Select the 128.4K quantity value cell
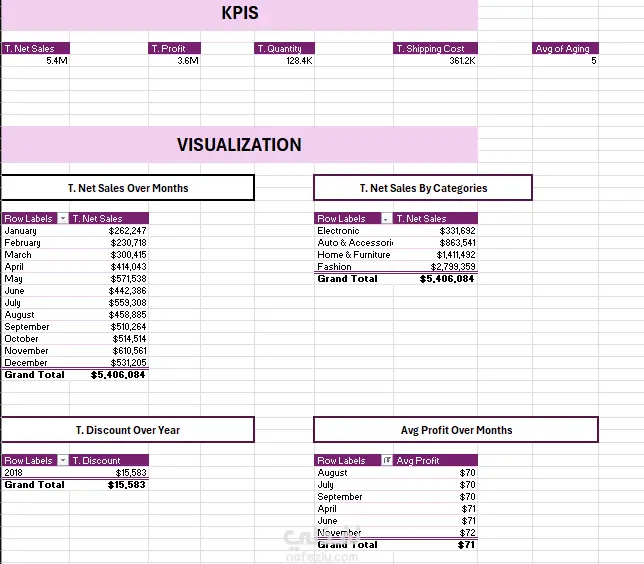This screenshot has width=644, height=564. [285, 60]
